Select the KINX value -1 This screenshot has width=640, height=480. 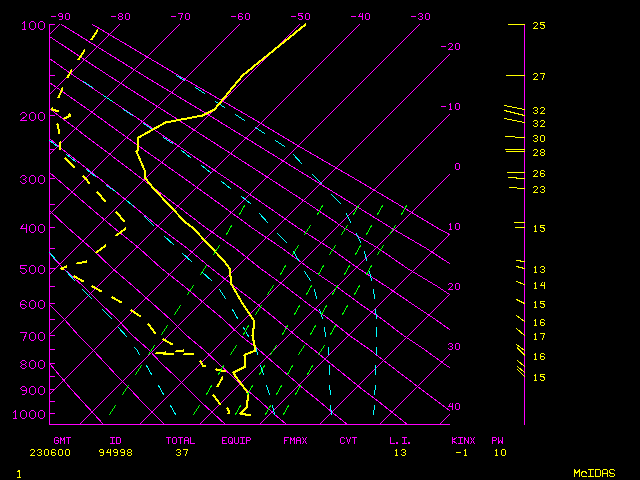(x=461, y=452)
